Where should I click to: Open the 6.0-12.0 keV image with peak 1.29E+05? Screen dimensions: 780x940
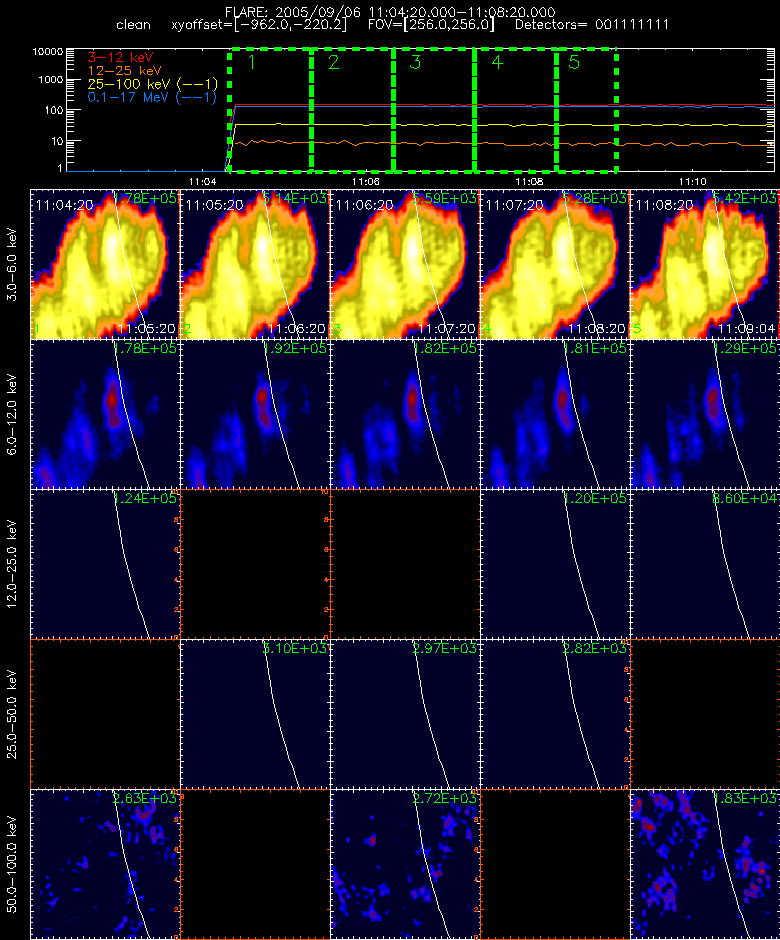705,414
